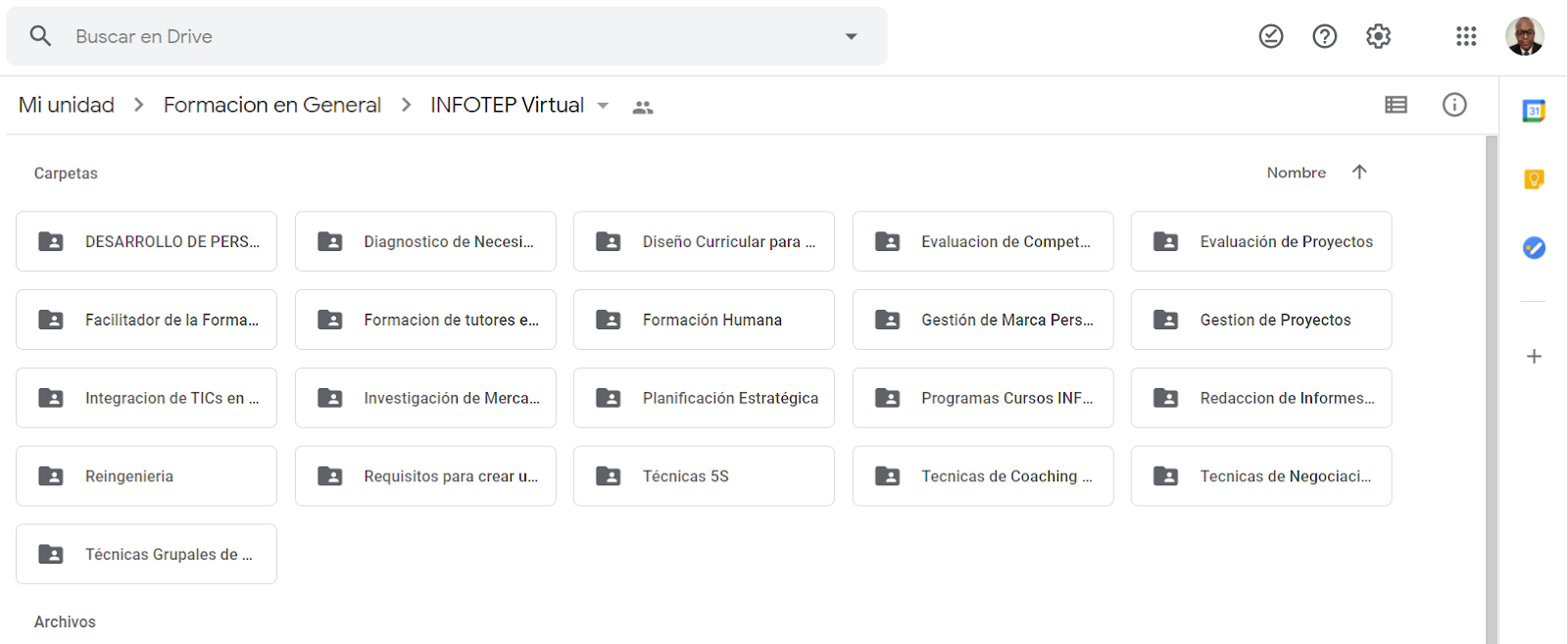Select the DESARROLLO DE PERS... folder
1568x644 pixels.
[146, 241]
